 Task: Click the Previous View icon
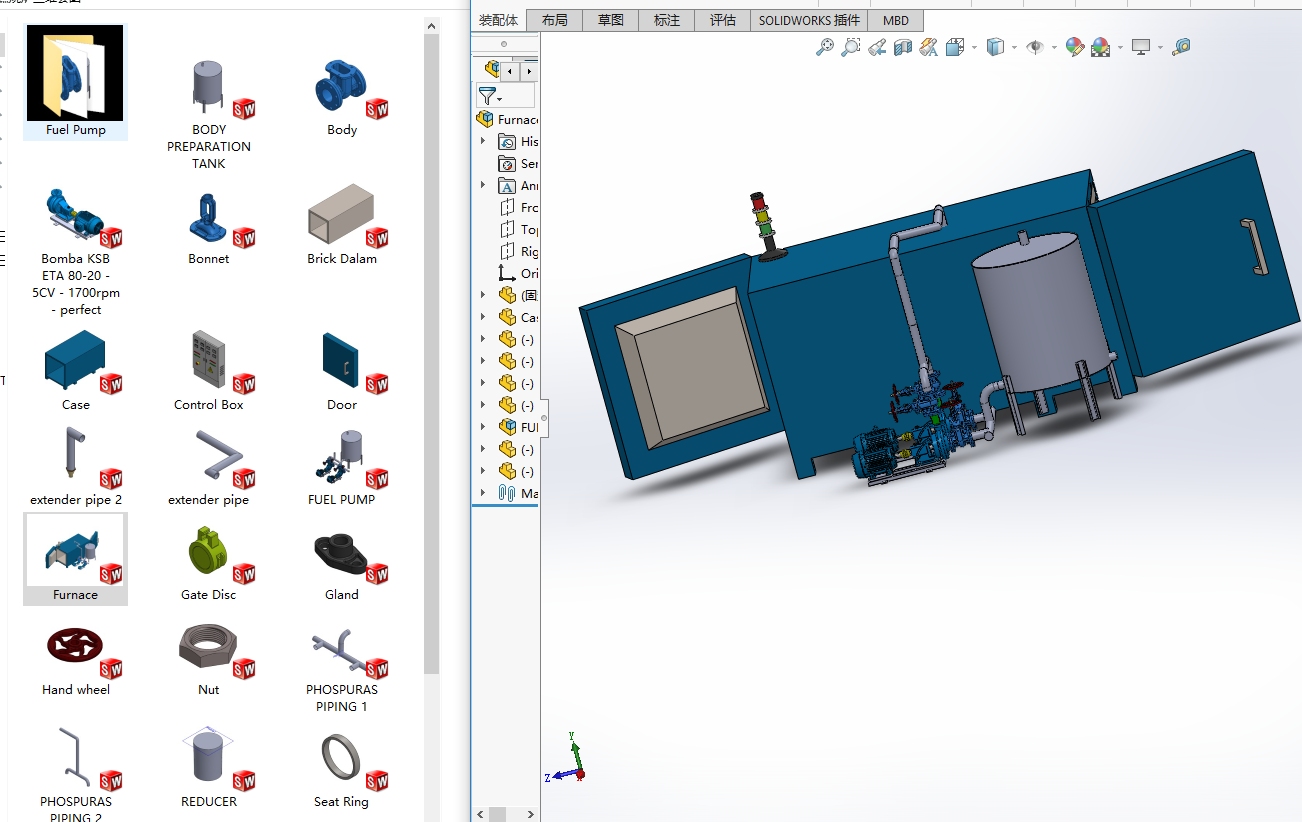(877, 47)
